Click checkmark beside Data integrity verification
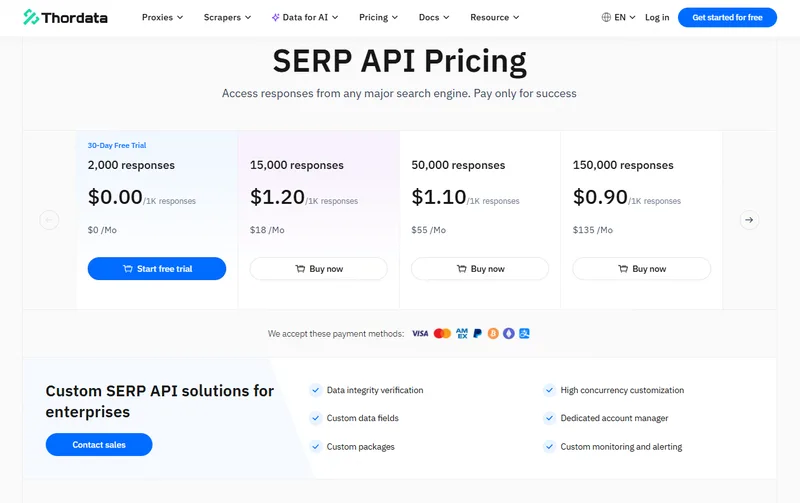This screenshot has width=800, height=503. (316, 390)
